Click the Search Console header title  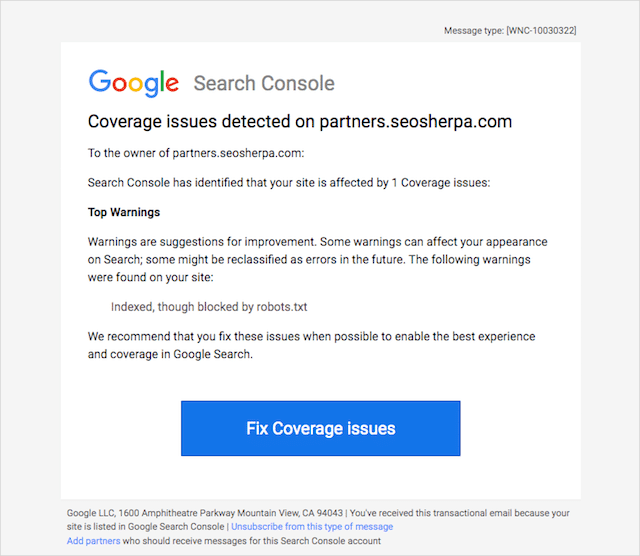pyautogui.click(x=264, y=83)
